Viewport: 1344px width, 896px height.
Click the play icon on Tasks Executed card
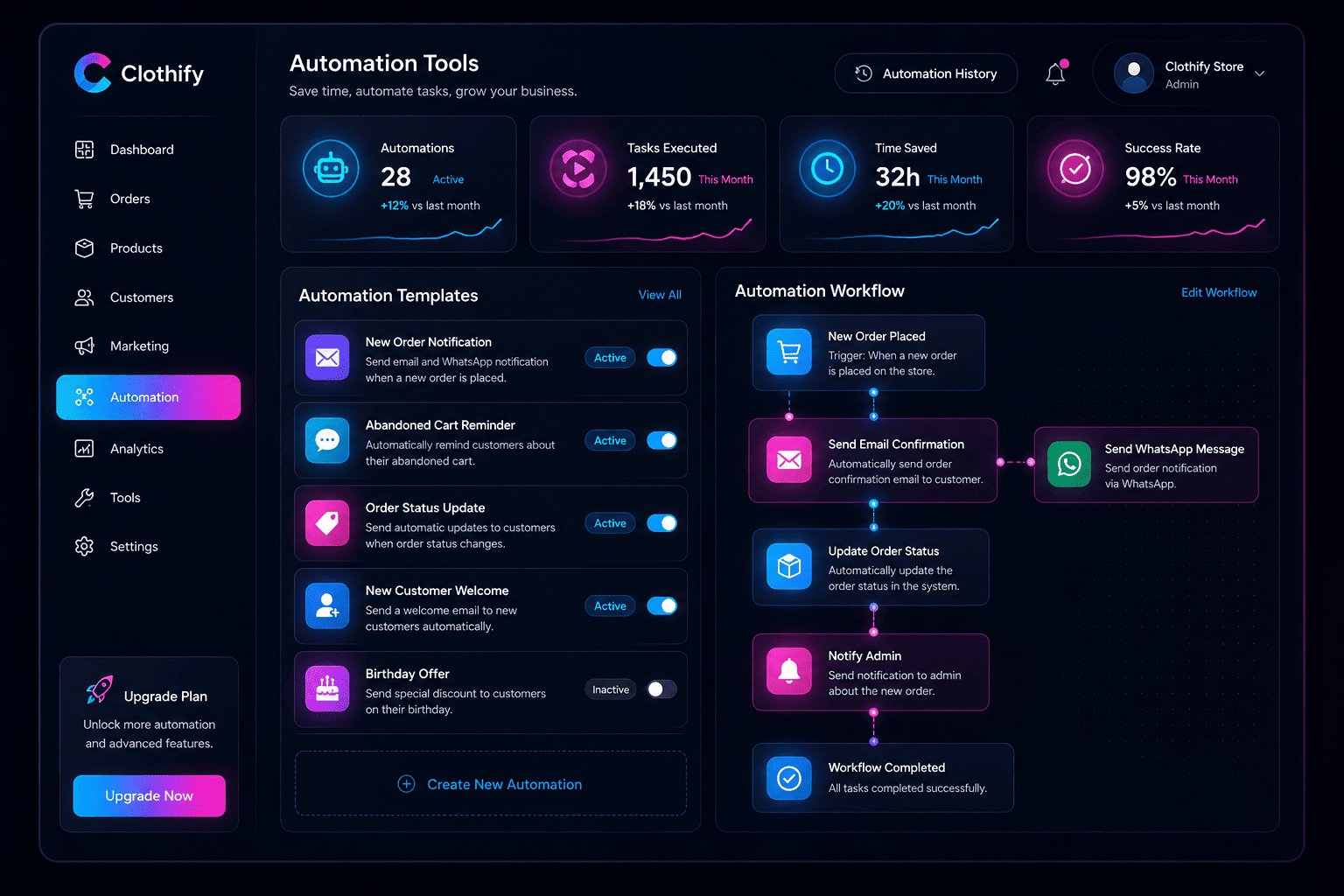(x=578, y=168)
